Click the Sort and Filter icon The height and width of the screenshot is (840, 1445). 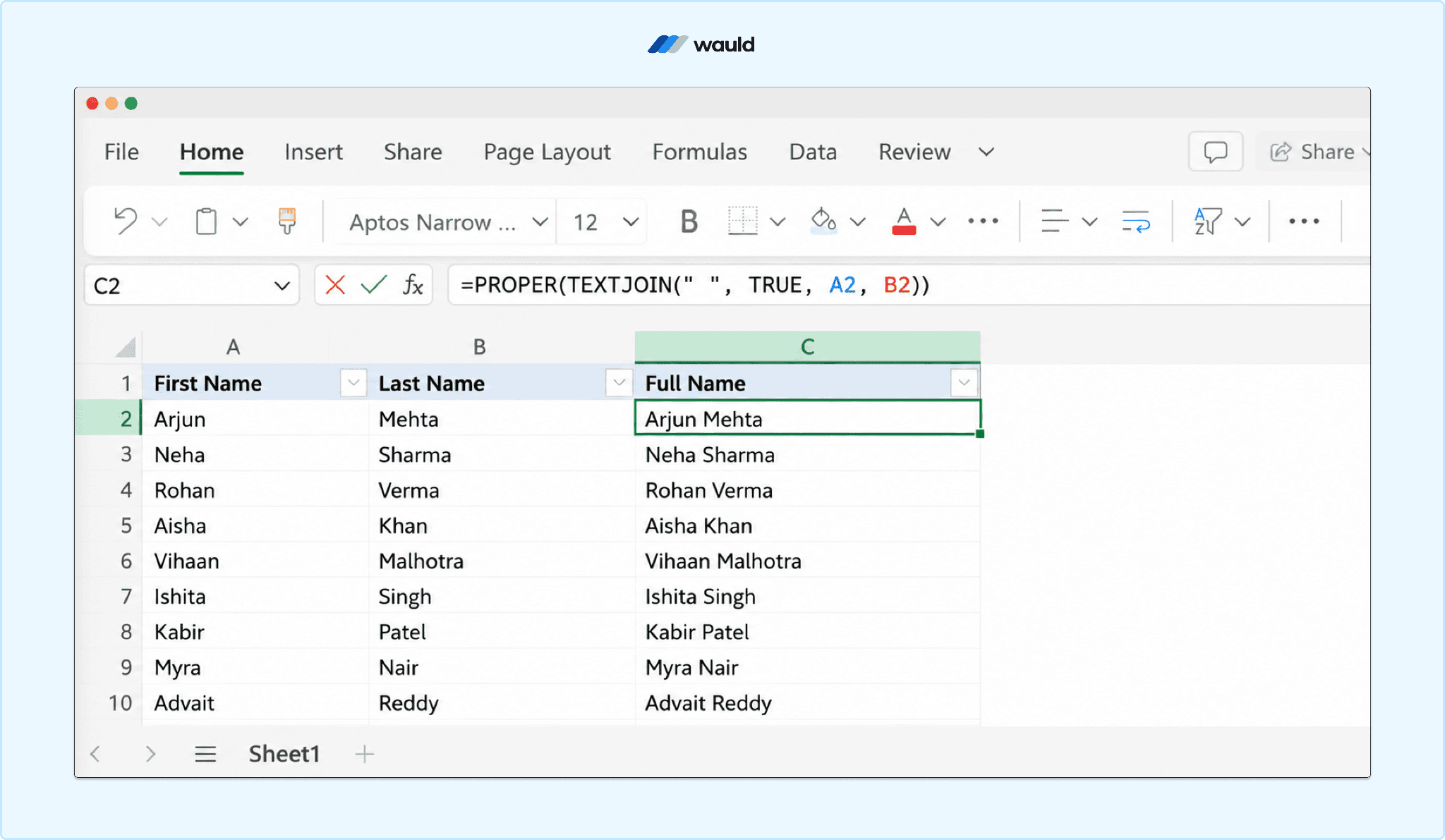(x=1208, y=221)
